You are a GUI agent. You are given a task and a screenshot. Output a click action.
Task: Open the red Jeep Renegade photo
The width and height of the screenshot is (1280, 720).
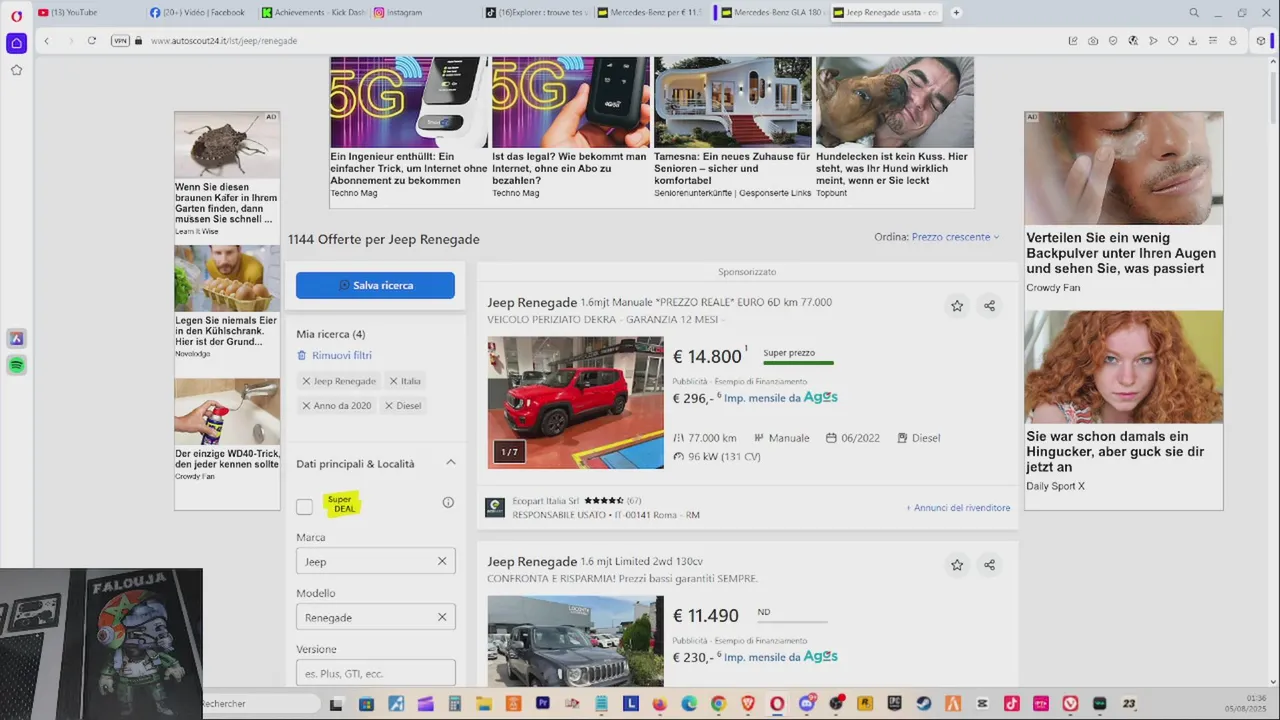(x=575, y=402)
